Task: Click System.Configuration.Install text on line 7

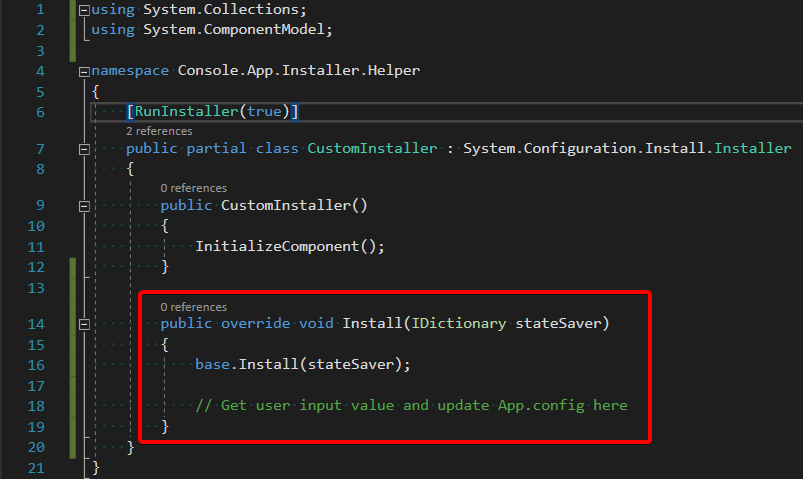Action: (584, 148)
